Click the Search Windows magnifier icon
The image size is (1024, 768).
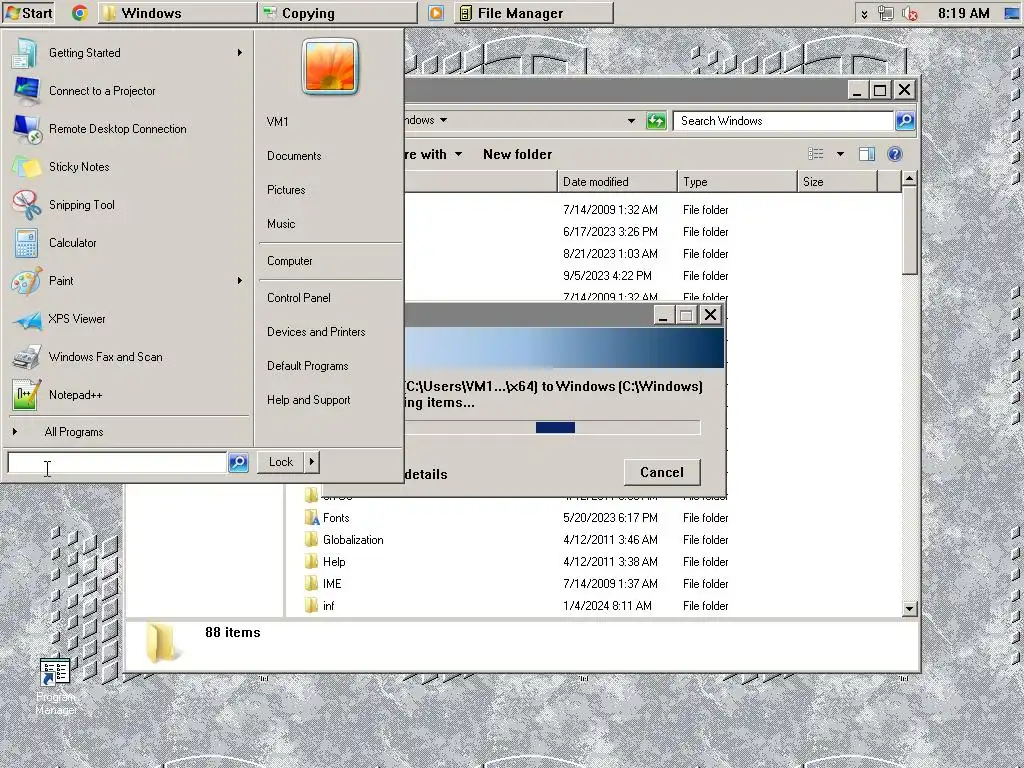pyautogui.click(x=904, y=121)
